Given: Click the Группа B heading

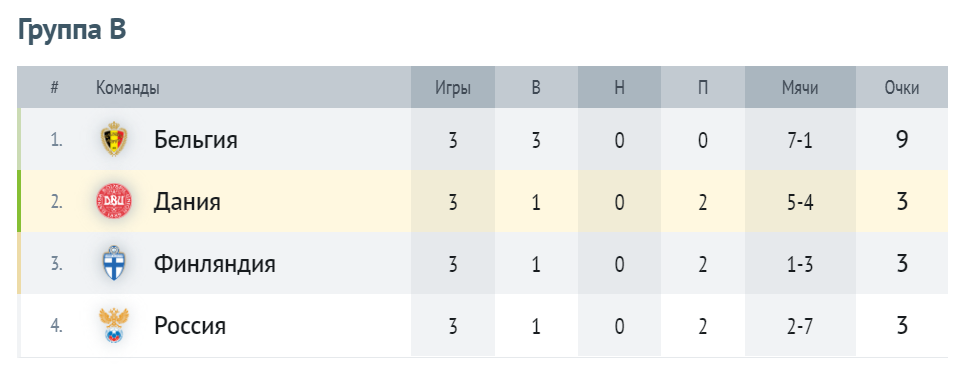Looking at the screenshot, I should (72, 29).
